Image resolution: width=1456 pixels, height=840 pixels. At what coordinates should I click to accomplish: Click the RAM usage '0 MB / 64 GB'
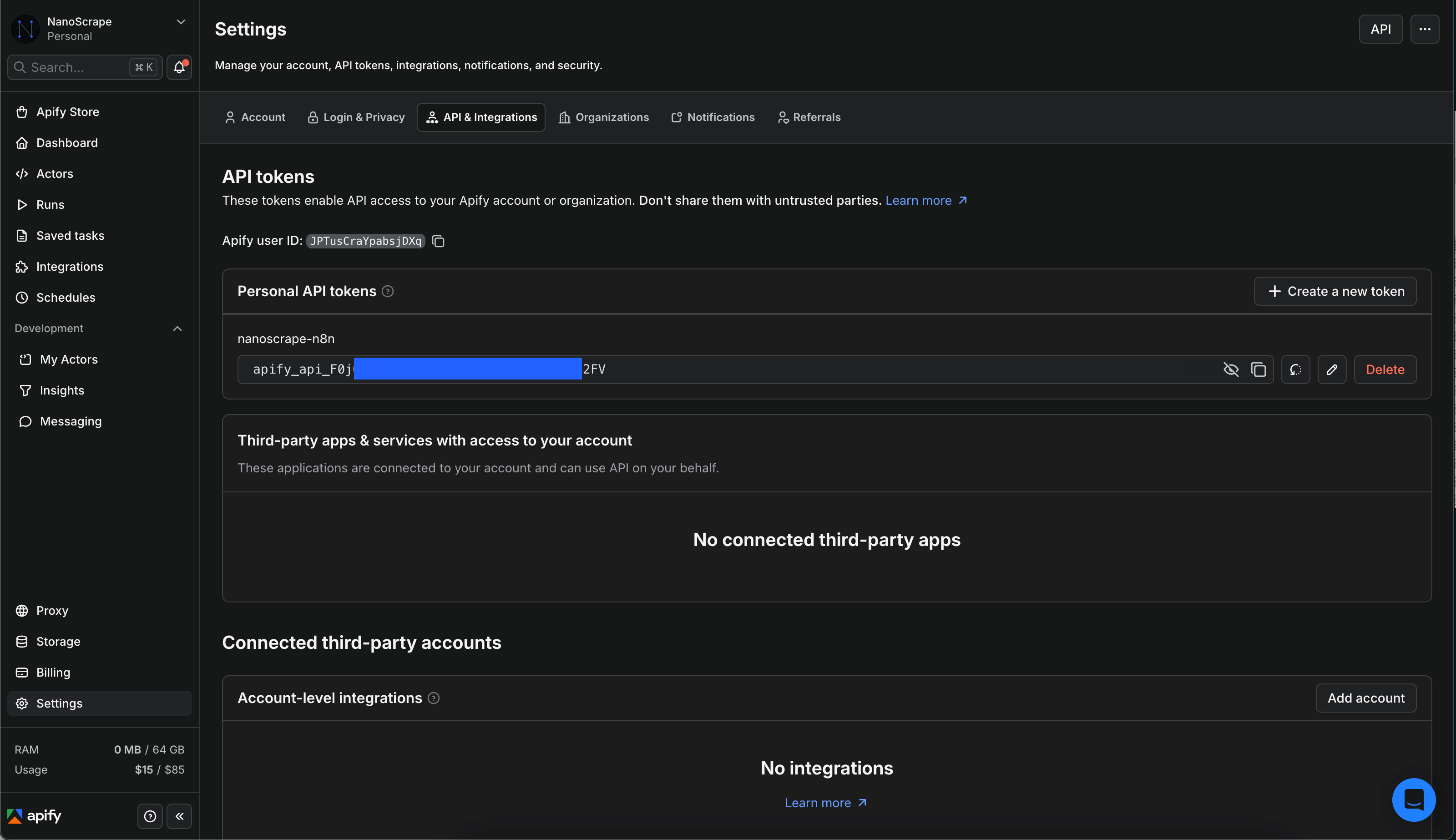(x=149, y=749)
